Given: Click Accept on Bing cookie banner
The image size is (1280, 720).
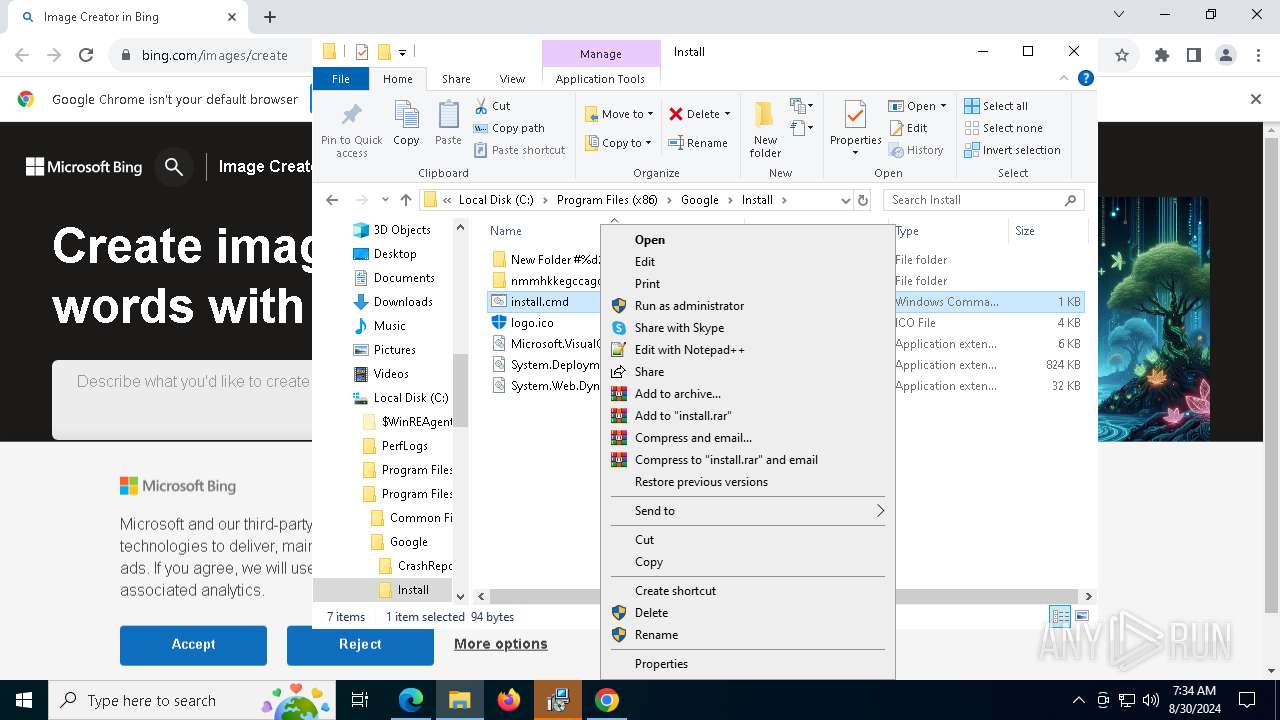Looking at the screenshot, I should click(x=193, y=645).
